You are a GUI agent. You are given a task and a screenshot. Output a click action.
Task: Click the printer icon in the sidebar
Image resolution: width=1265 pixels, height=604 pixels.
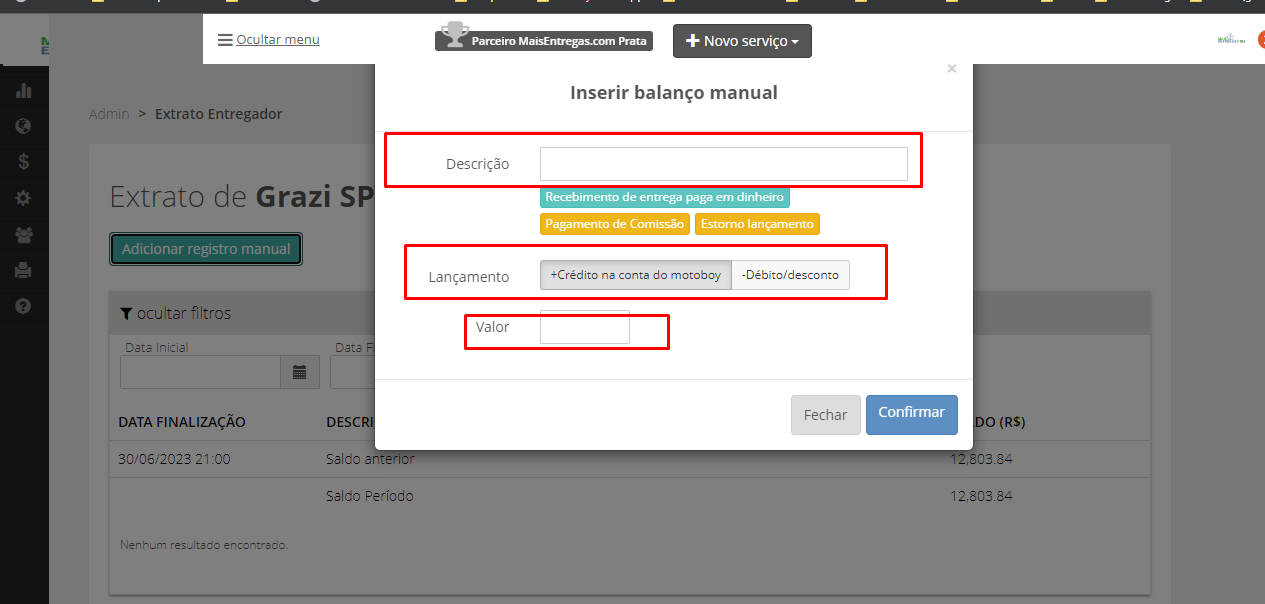coord(24,270)
